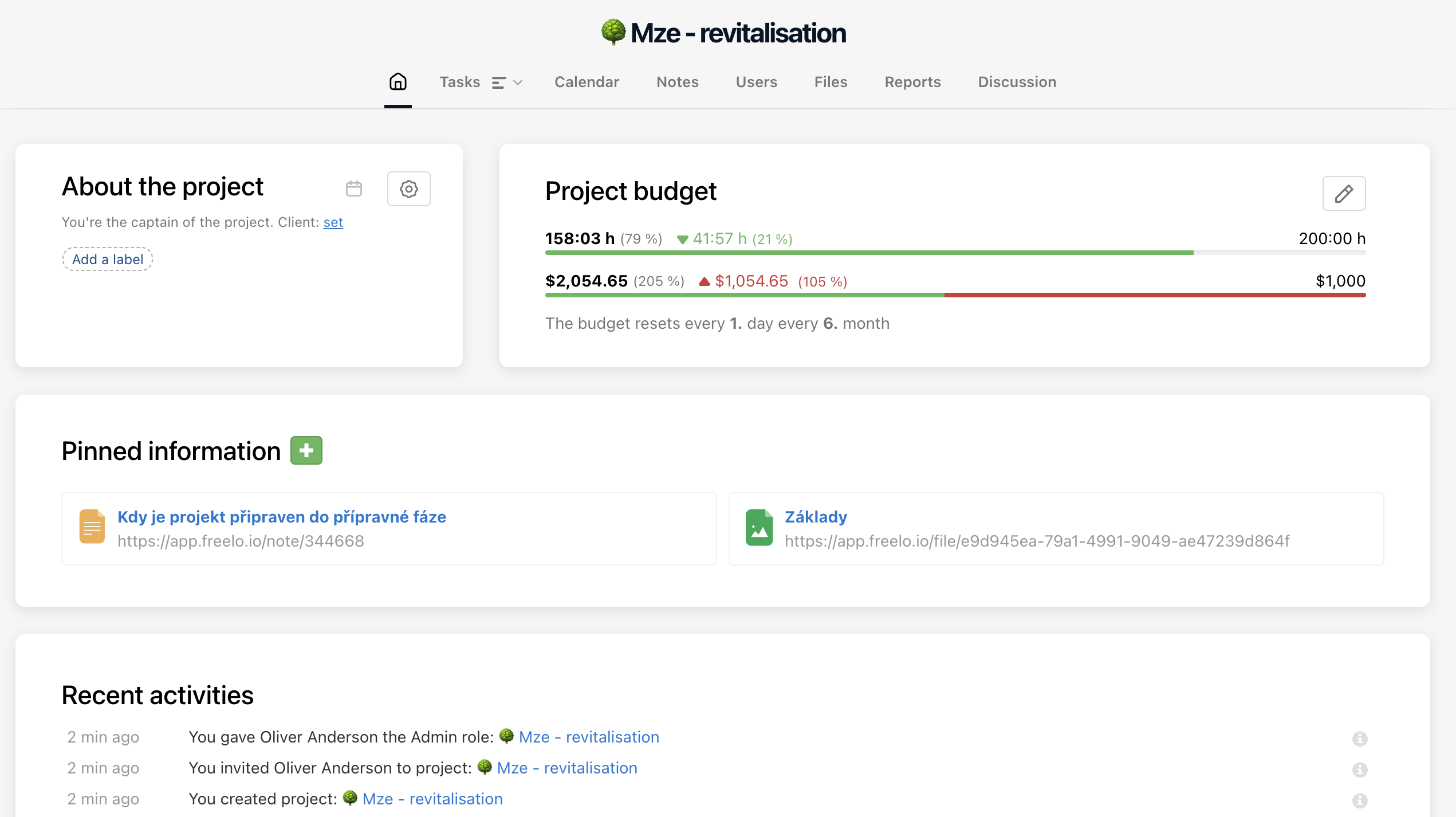The height and width of the screenshot is (817, 1456).
Task: Click '2 min ago' beside created project activity
Action: click(103, 799)
